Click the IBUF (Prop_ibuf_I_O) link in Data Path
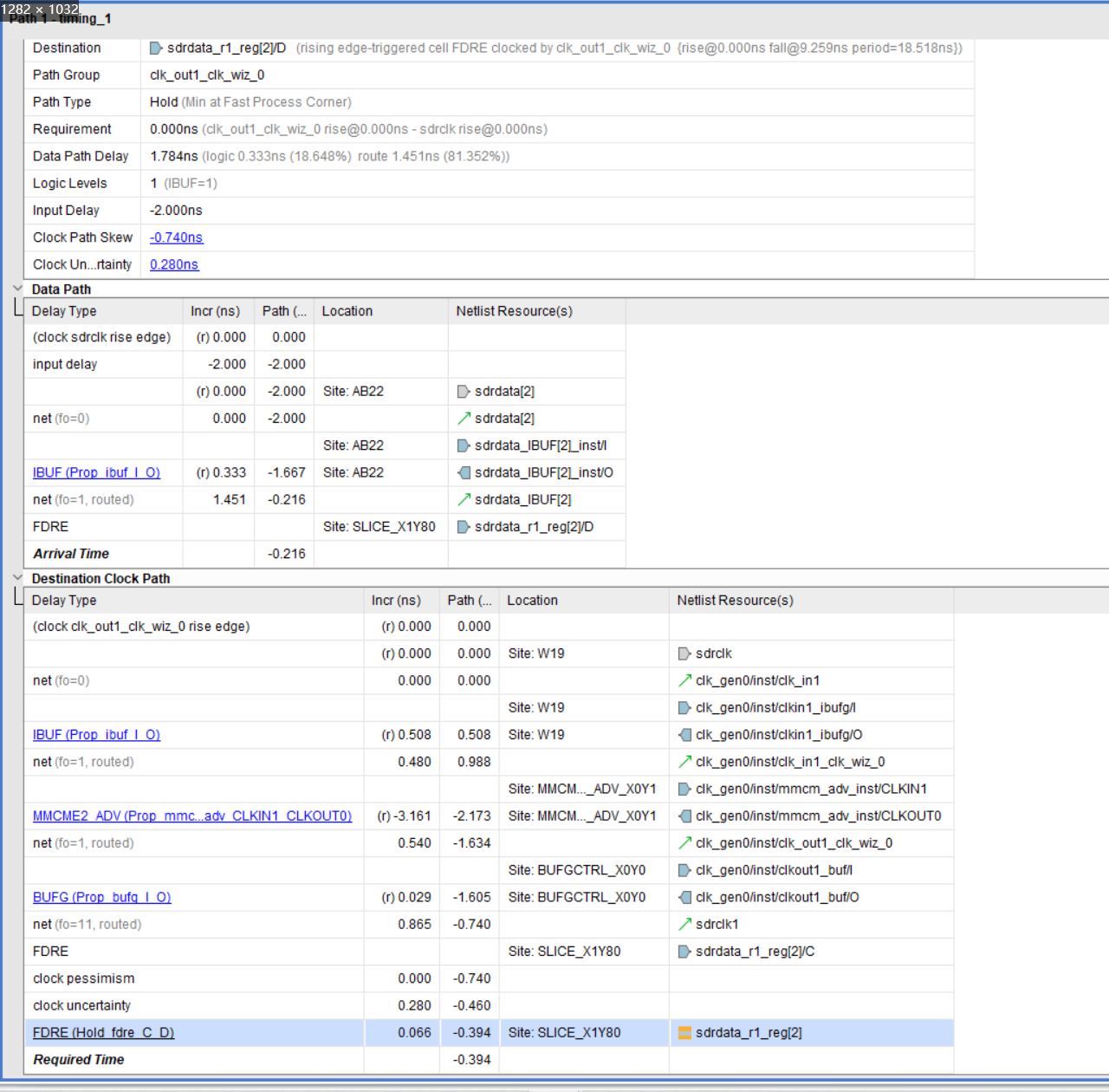The height and width of the screenshot is (1092, 1109). (96, 472)
